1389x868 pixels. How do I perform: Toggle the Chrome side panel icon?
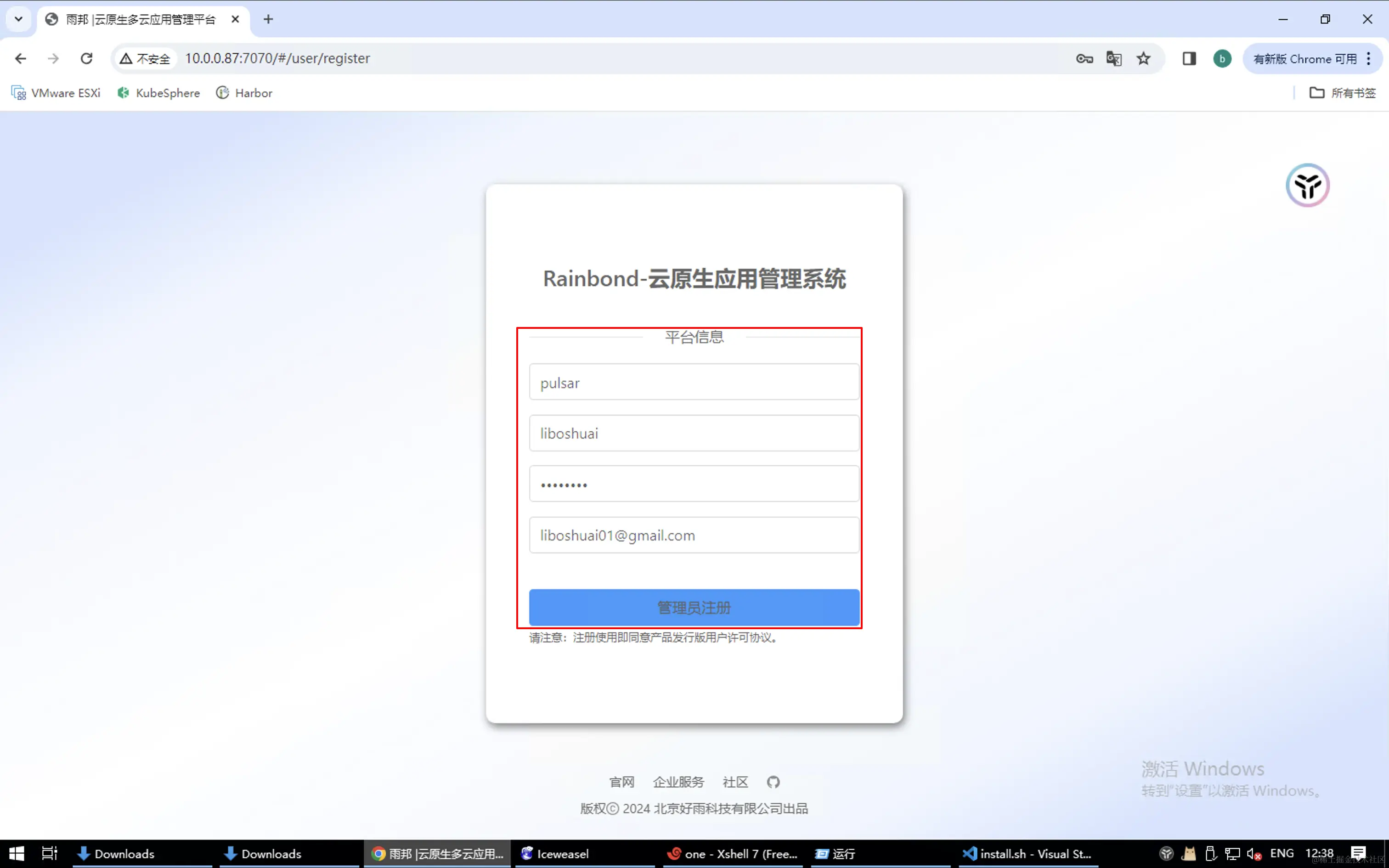coord(1189,59)
